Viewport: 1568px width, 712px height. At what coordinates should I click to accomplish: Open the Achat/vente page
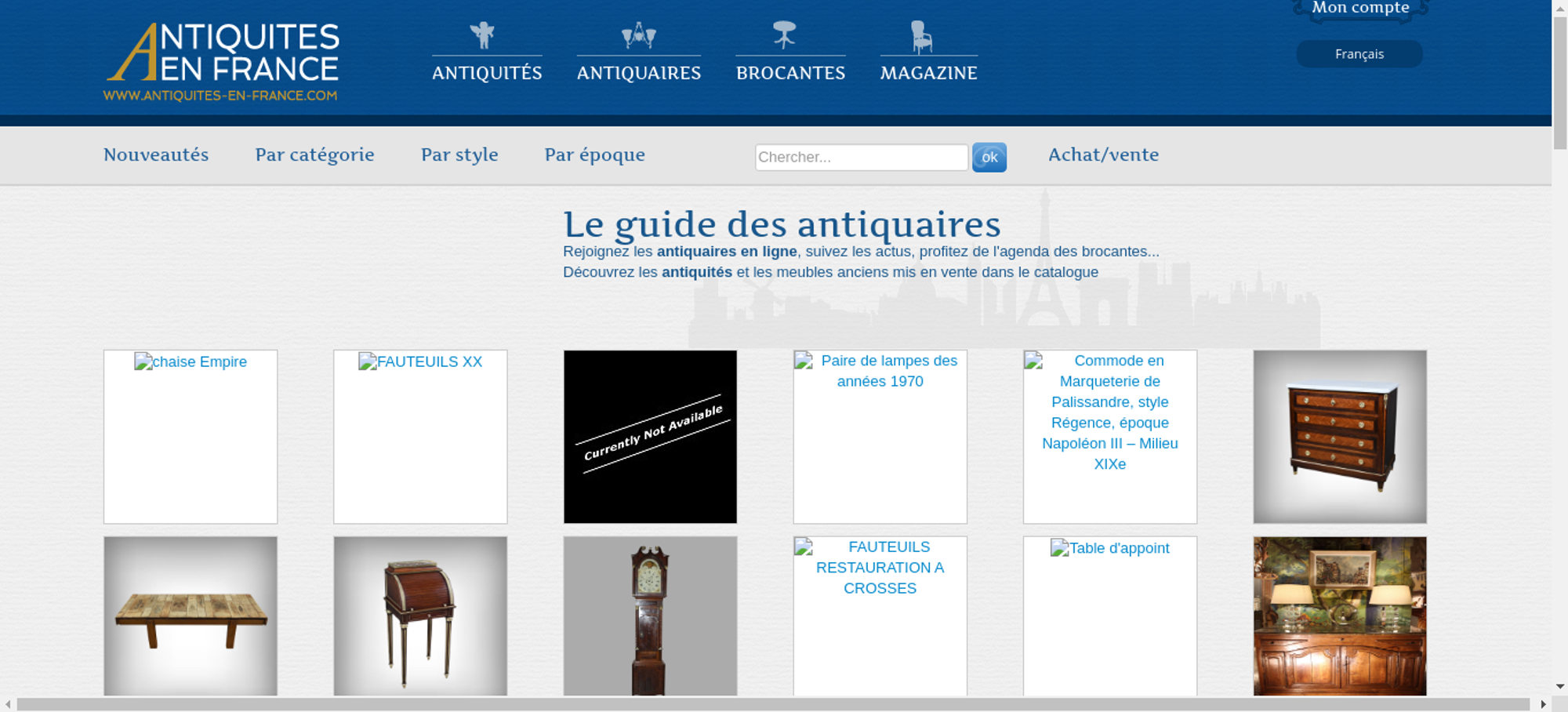tap(1103, 154)
